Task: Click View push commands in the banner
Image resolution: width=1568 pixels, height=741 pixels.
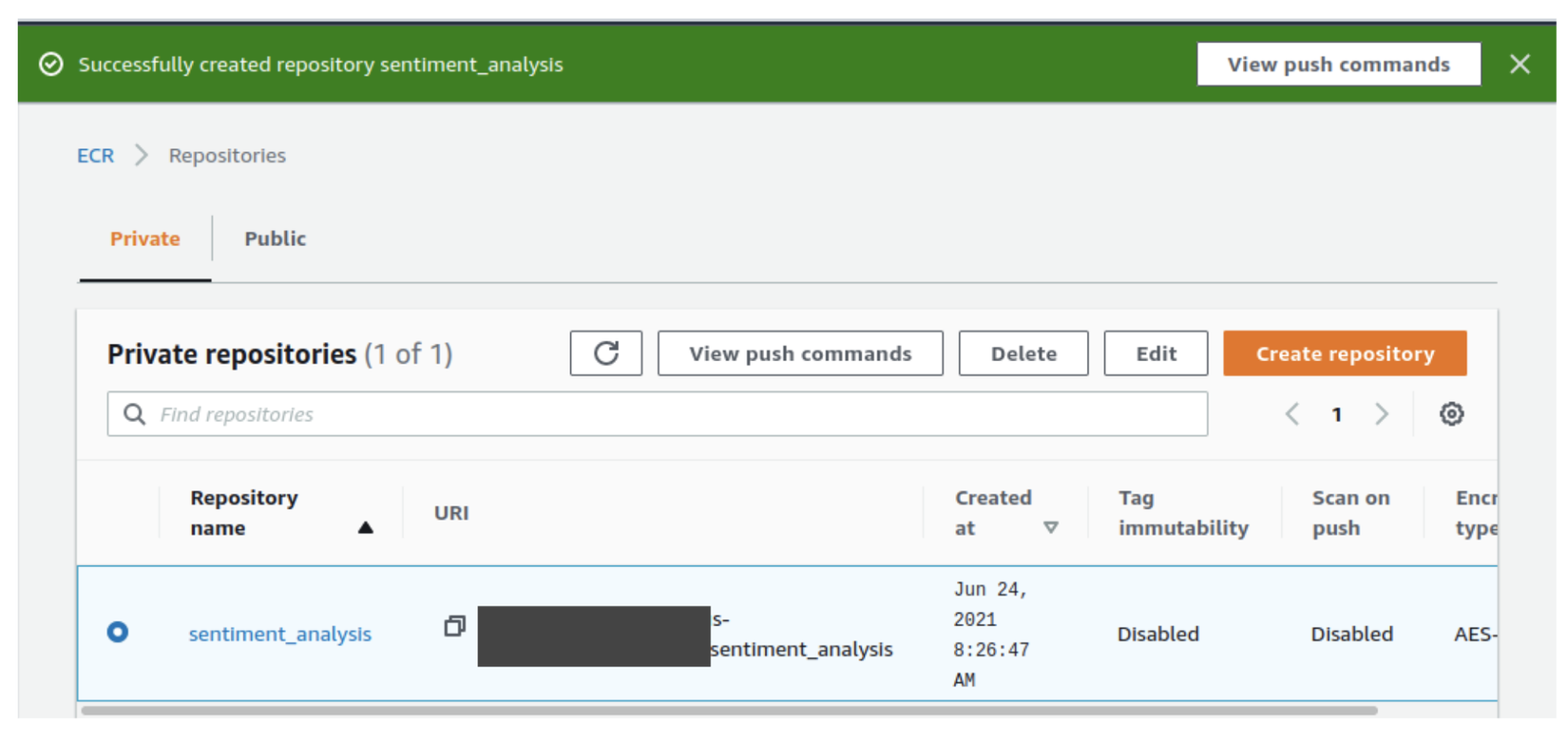Action: coord(1338,64)
